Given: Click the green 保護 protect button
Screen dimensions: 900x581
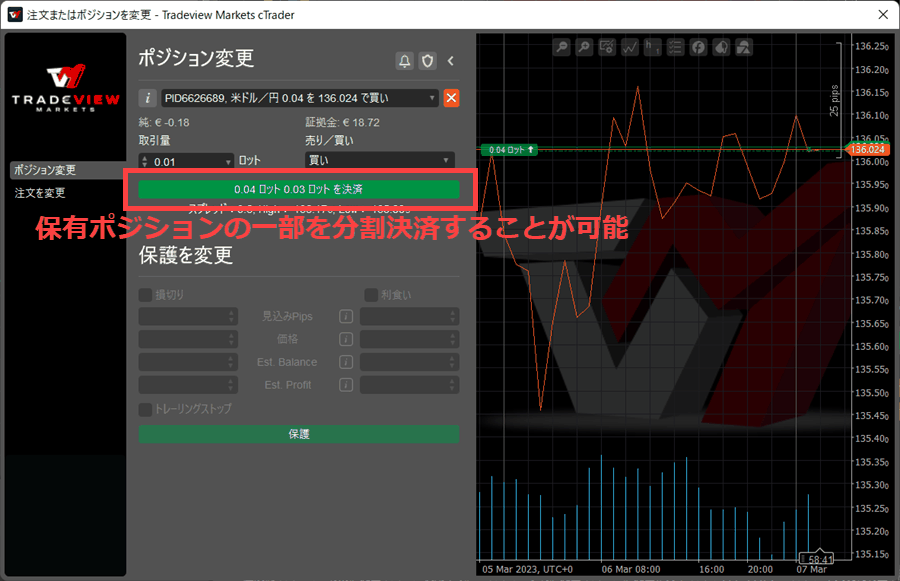Looking at the screenshot, I should click(x=298, y=434).
